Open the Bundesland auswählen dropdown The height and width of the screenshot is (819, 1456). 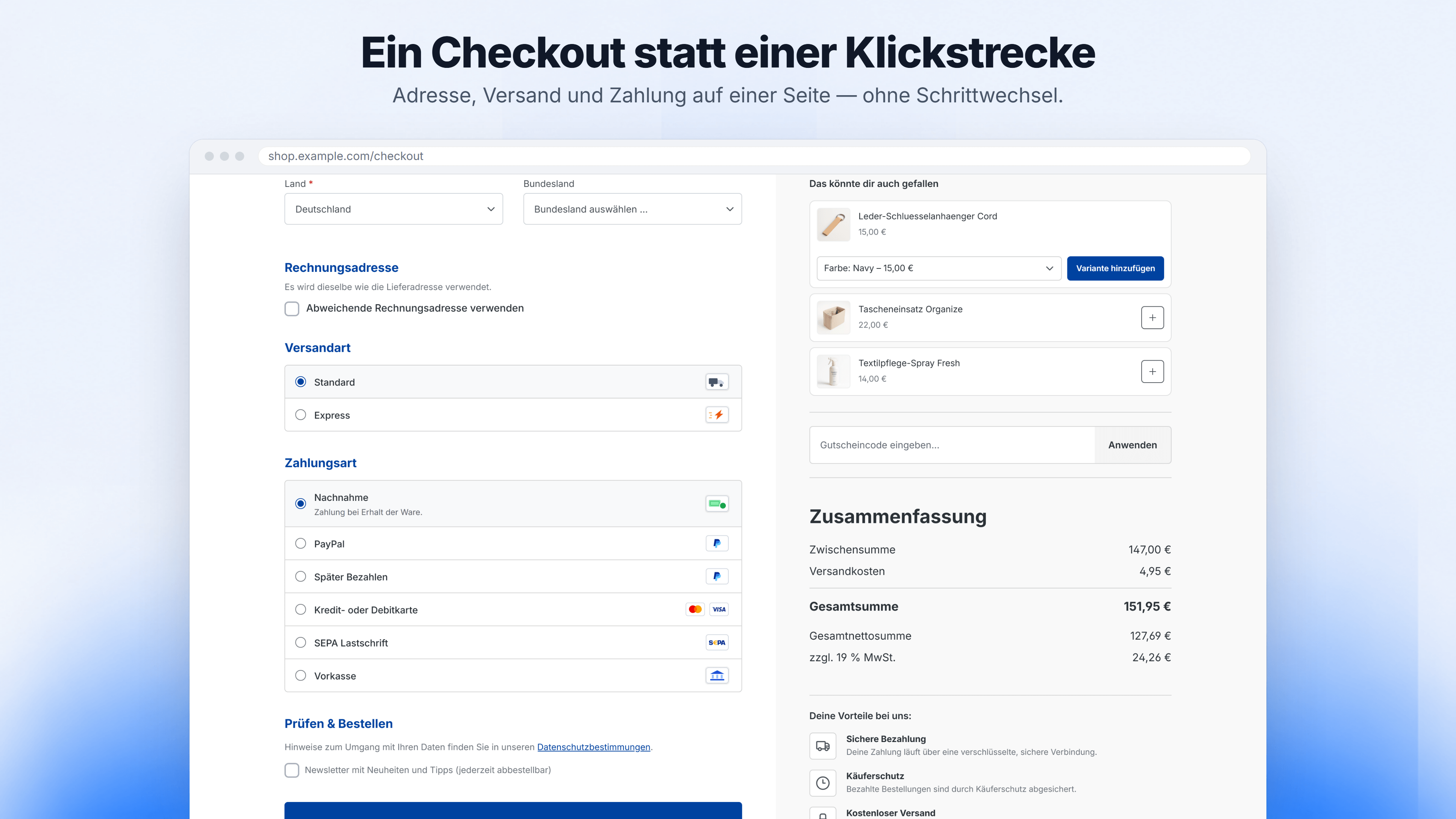pyautogui.click(x=632, y=209)
